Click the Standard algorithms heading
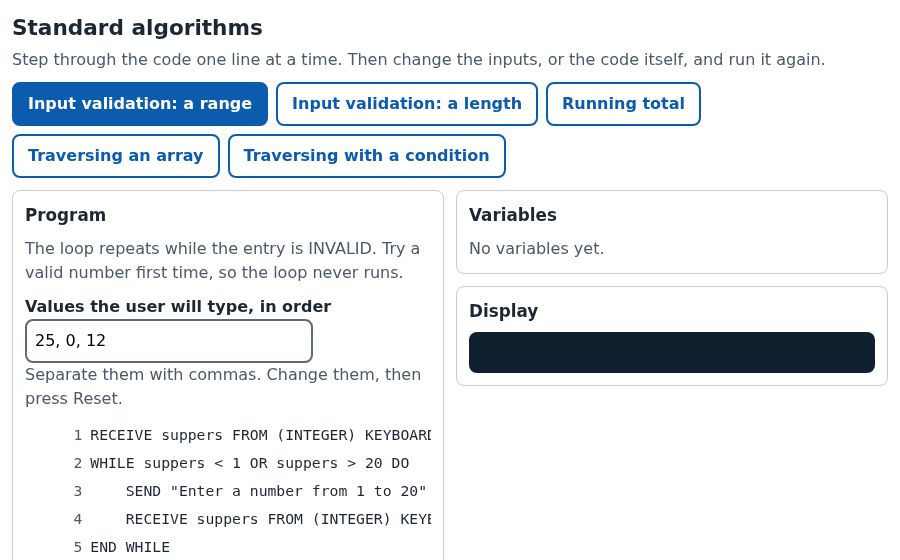 coord(137,28)
